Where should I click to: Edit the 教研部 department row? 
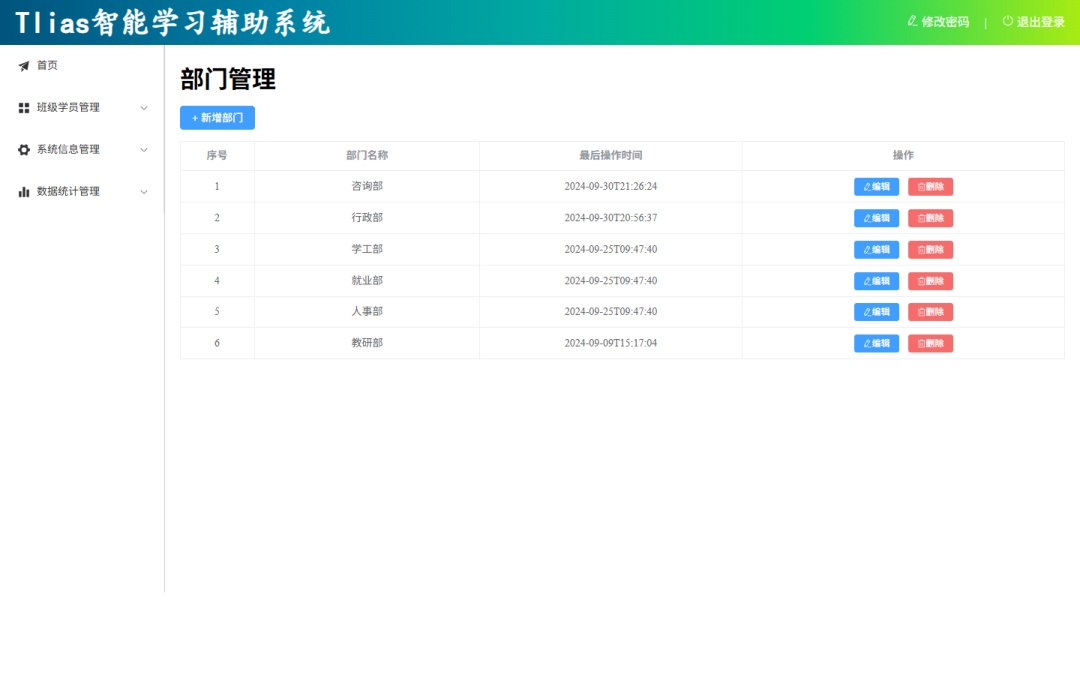[x=876, y=343]
